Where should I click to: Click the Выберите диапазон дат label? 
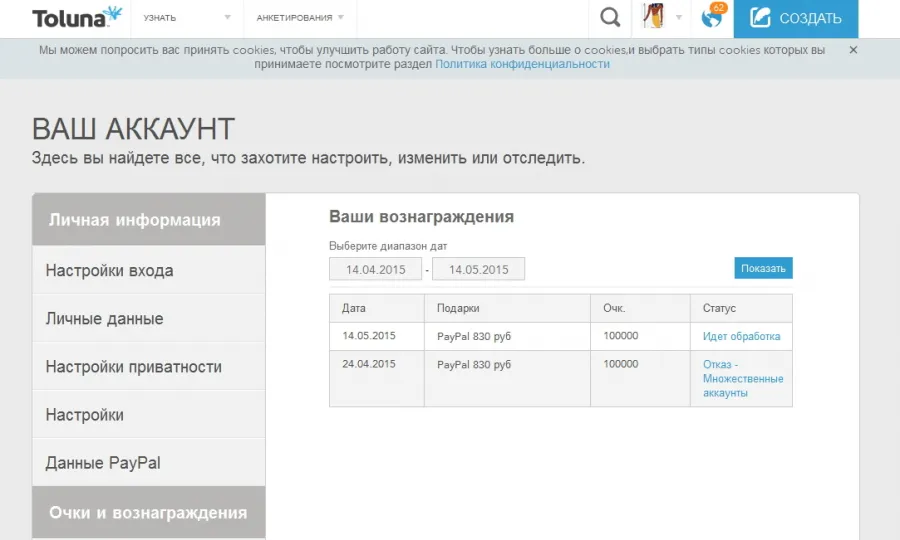click(388, 246)
